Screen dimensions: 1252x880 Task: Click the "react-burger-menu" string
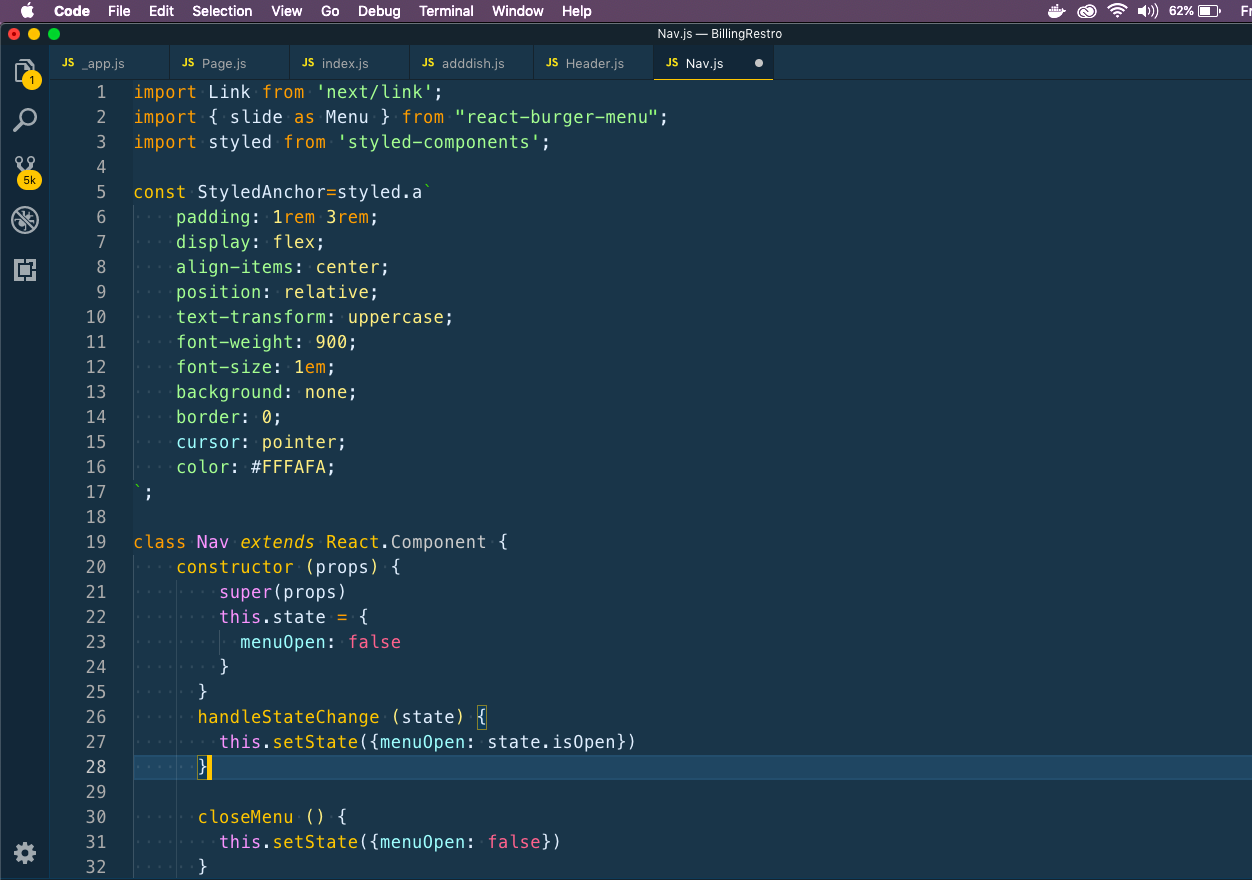click(x=556, y=117)
